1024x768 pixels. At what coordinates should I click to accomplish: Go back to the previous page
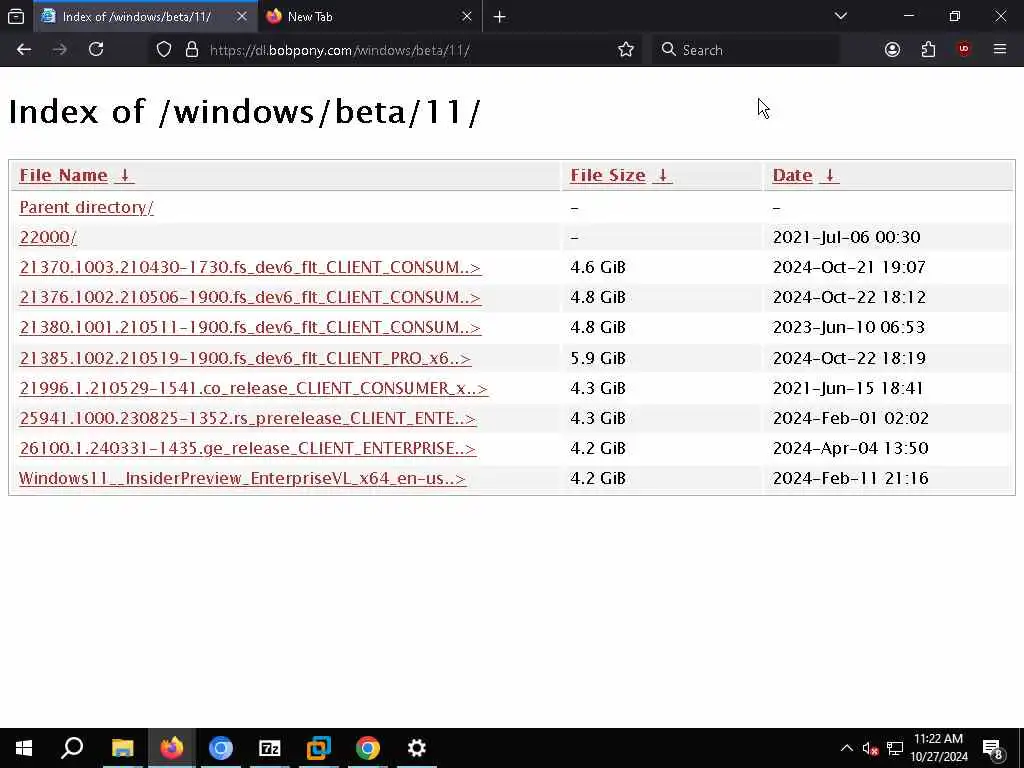(24, 50)
